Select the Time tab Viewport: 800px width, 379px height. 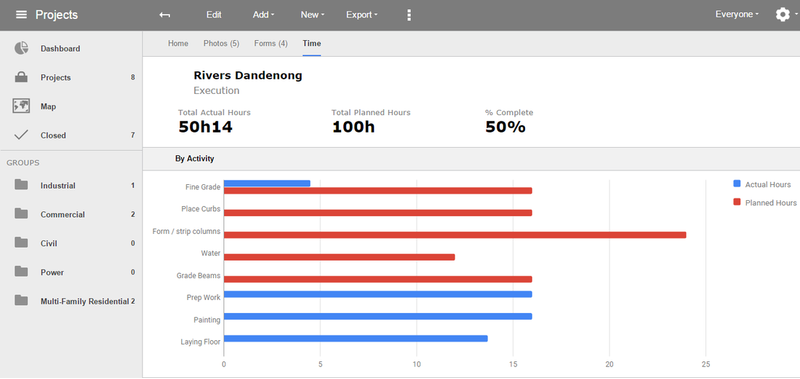point(312,43)
